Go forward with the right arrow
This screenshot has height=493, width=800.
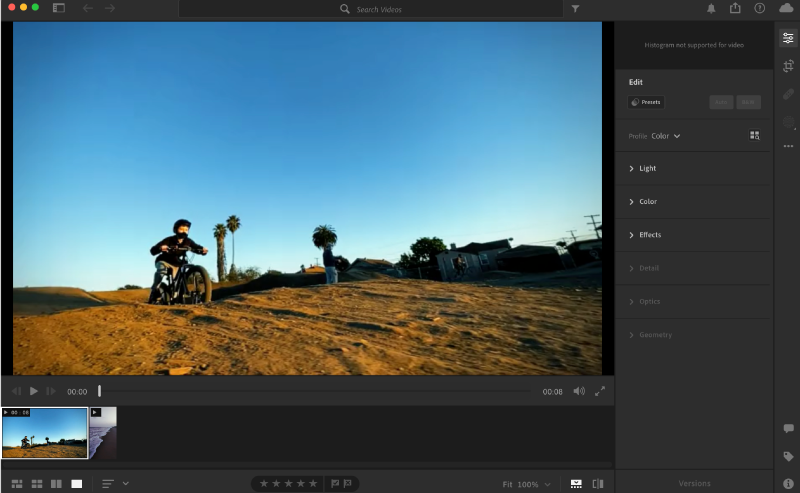click(110, 8)
